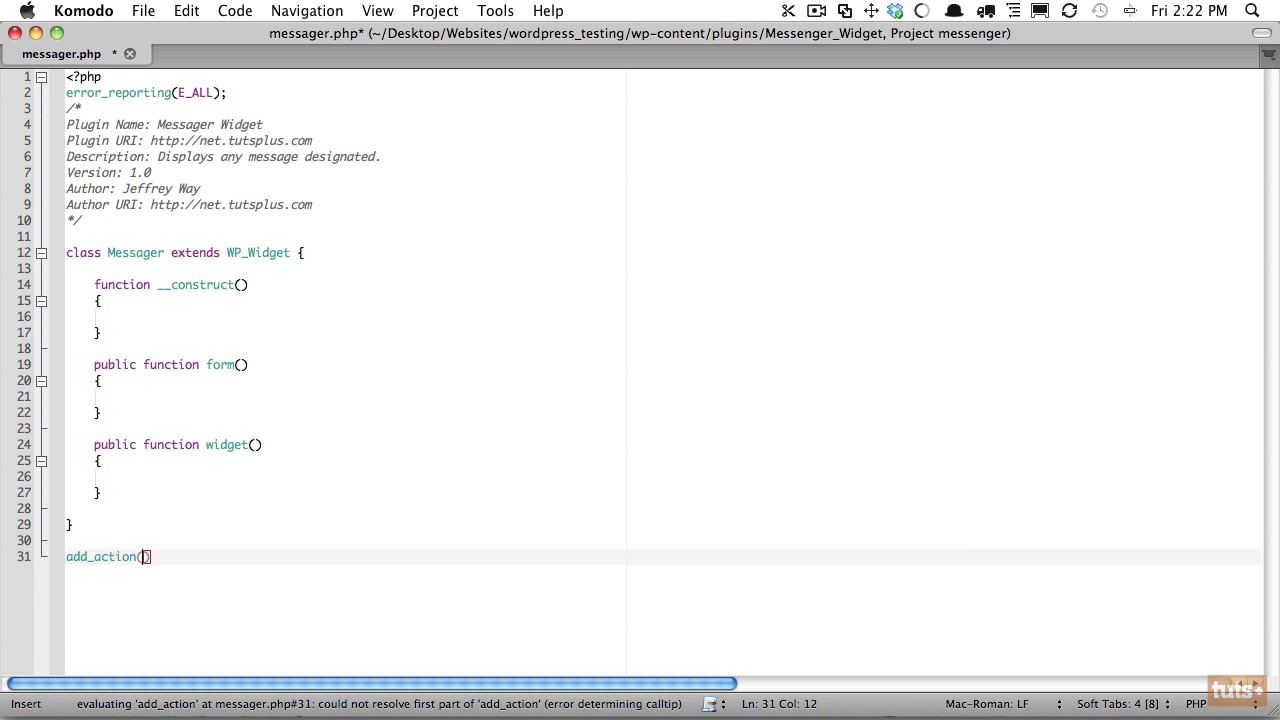Click the add_action( text on line 31
This screenshot has width=1280, height=720.
coord(105,557)
